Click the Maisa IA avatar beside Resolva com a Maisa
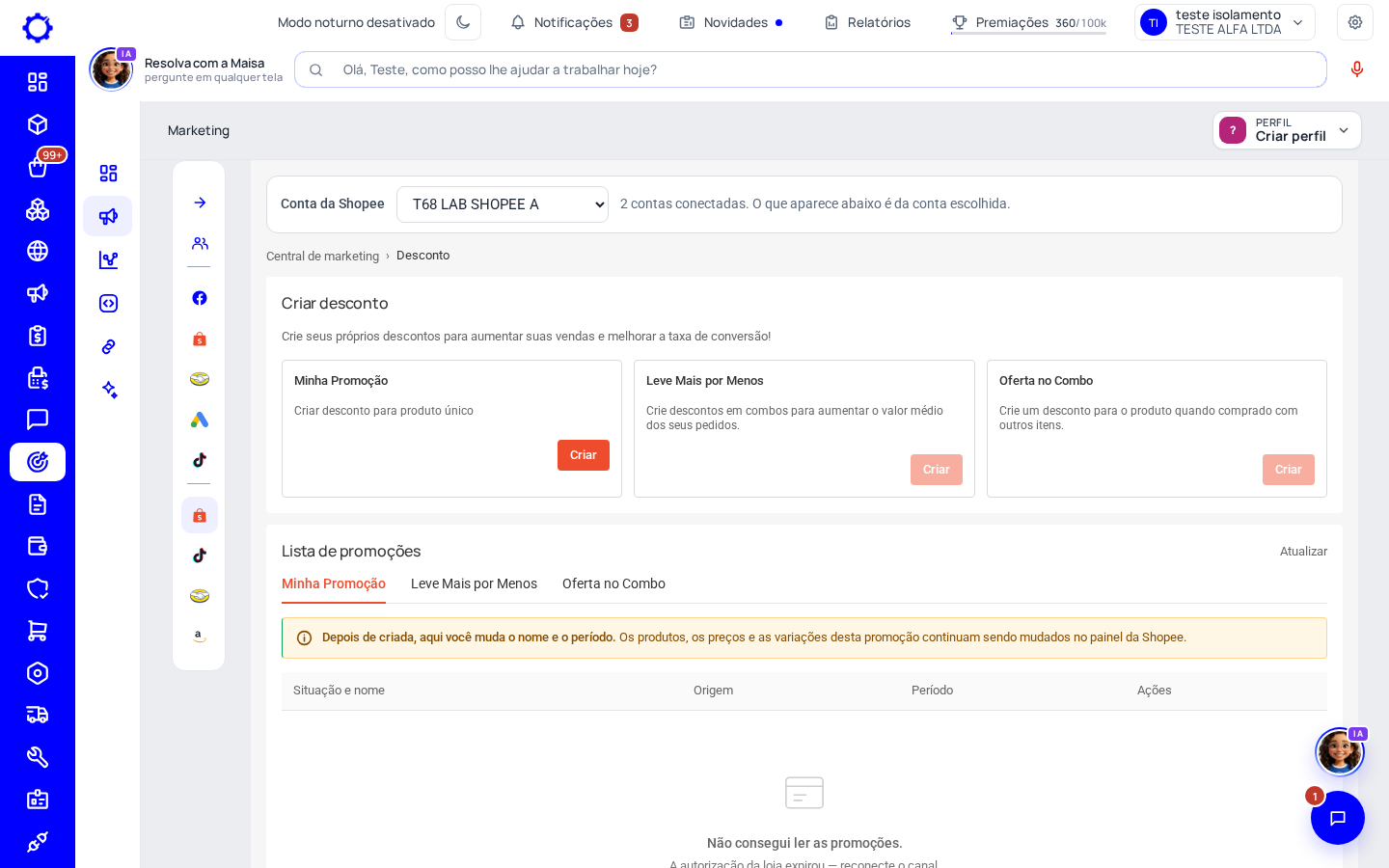1389x868 pixels. 111,69
